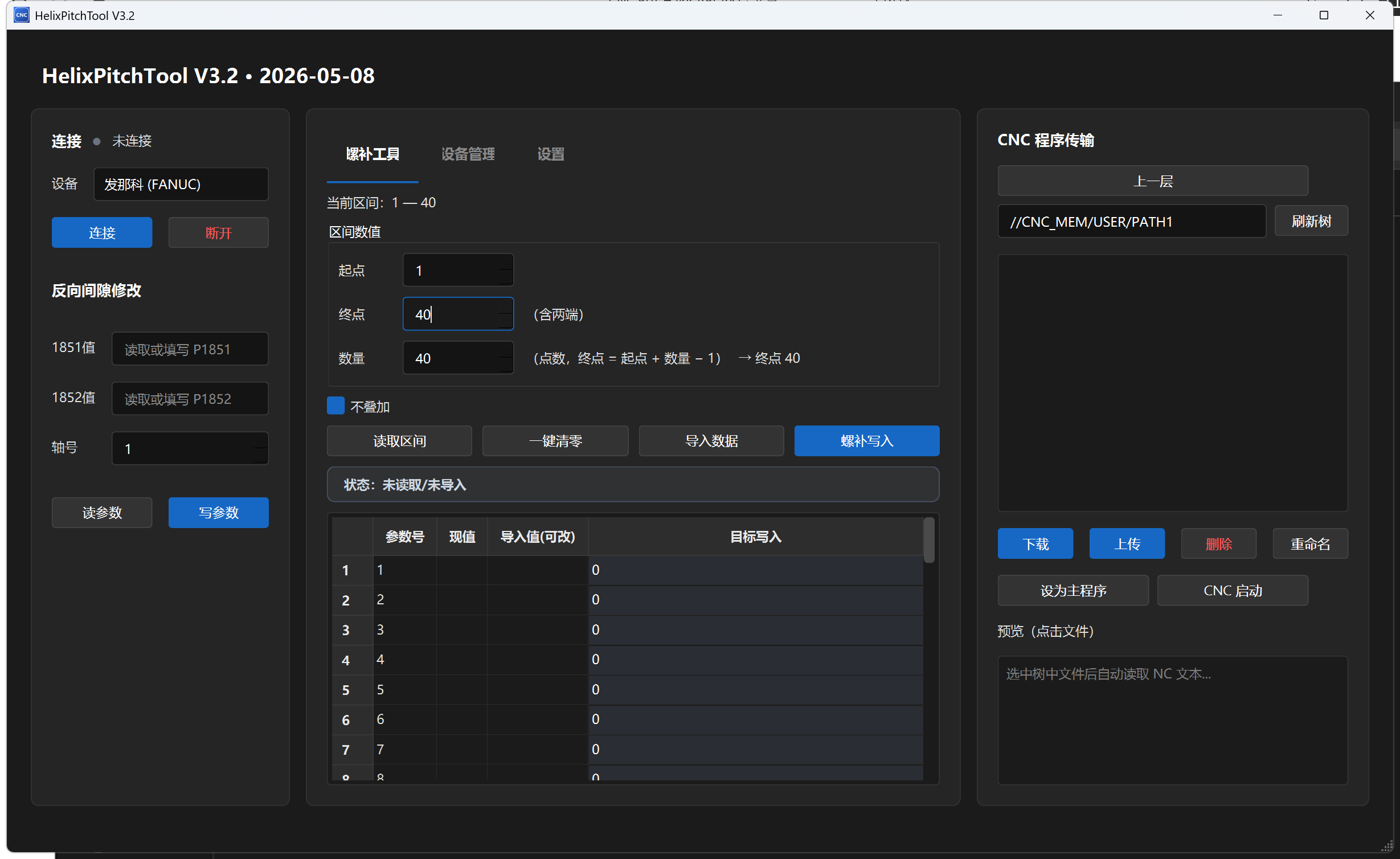Decrease the 起点 value with down stepper
1400x859 pixels.
[x=505, y=277]
